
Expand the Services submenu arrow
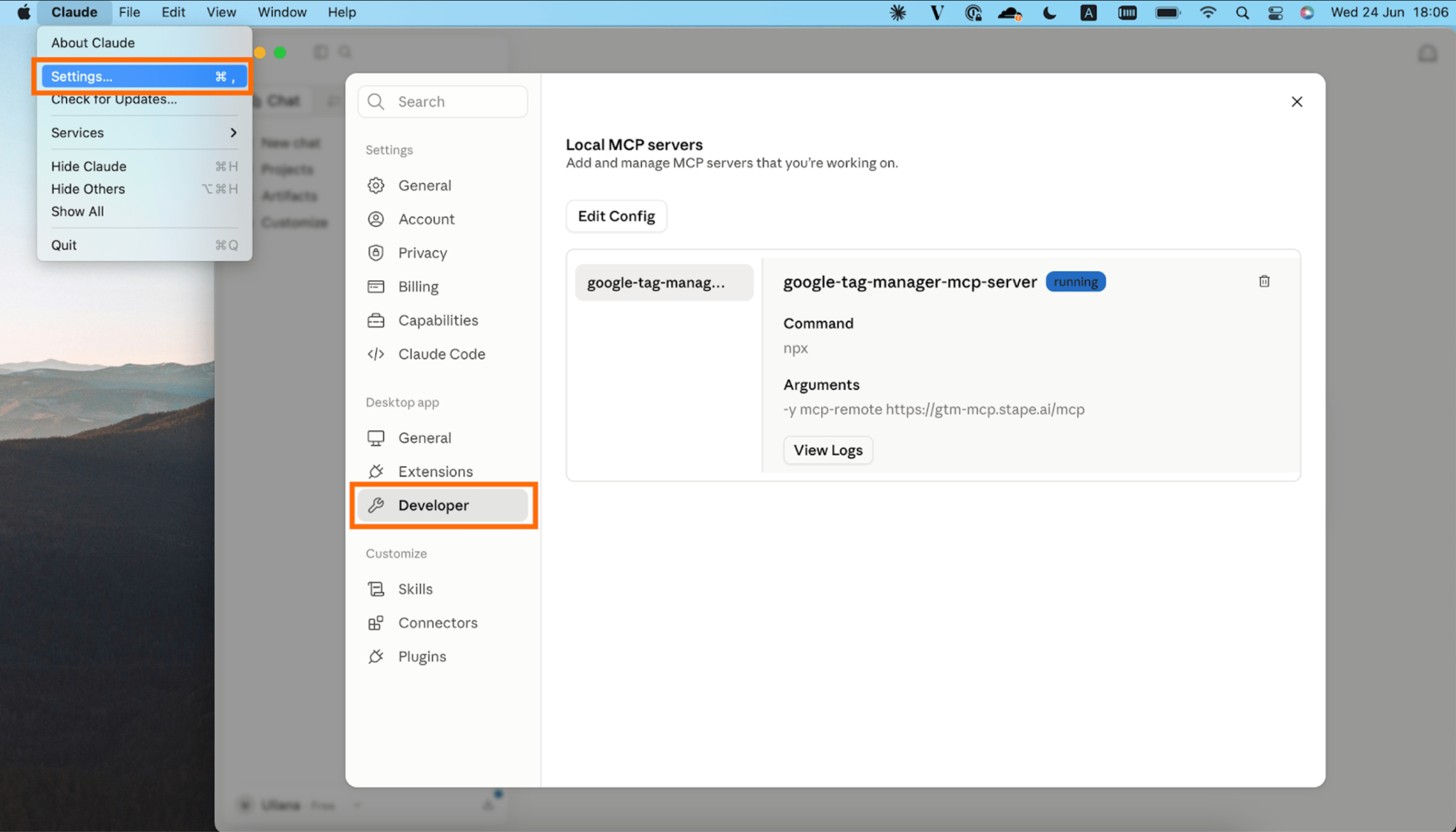coord(233,133)
